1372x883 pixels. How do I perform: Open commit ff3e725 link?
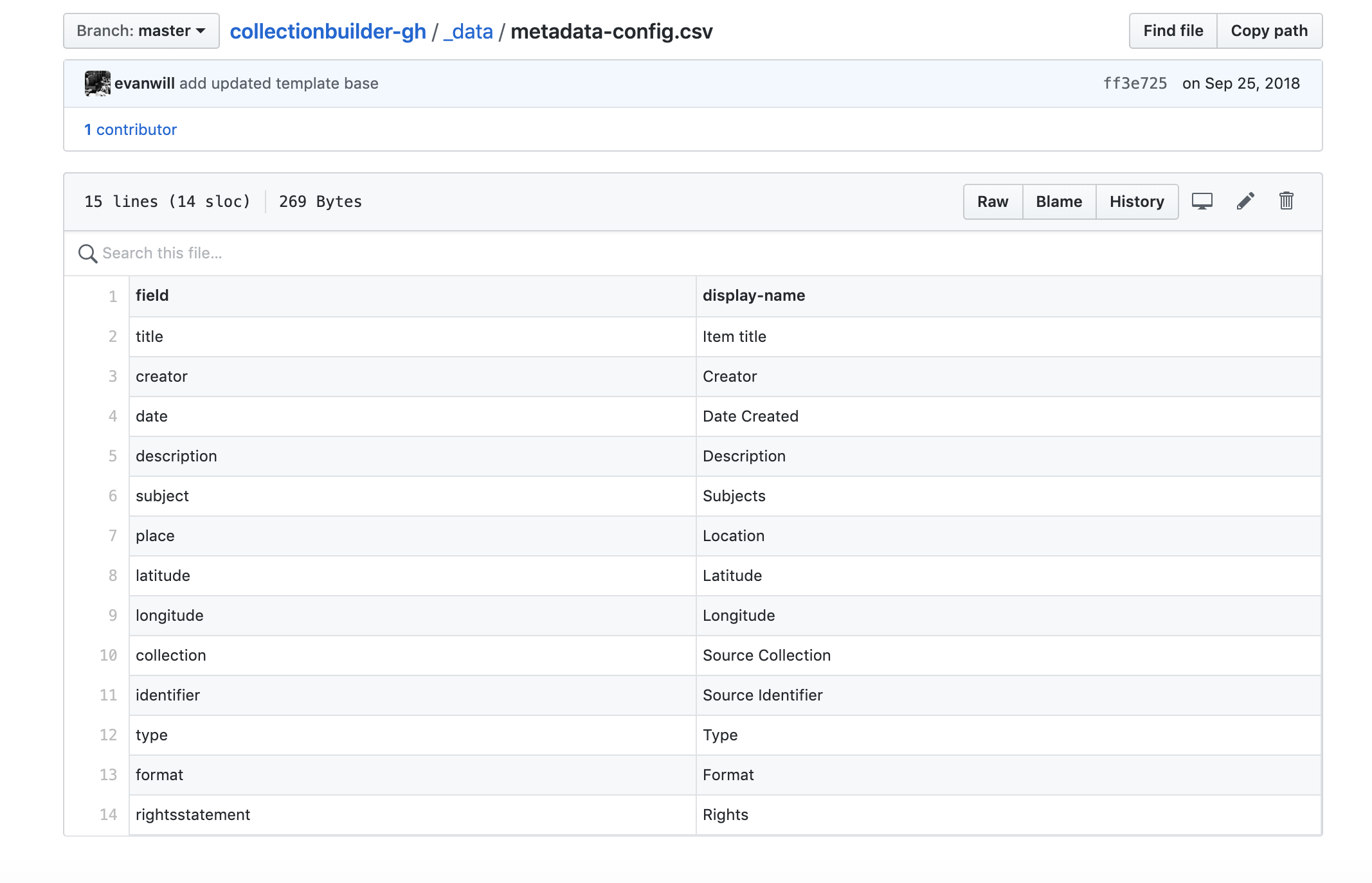point(1135,84)
